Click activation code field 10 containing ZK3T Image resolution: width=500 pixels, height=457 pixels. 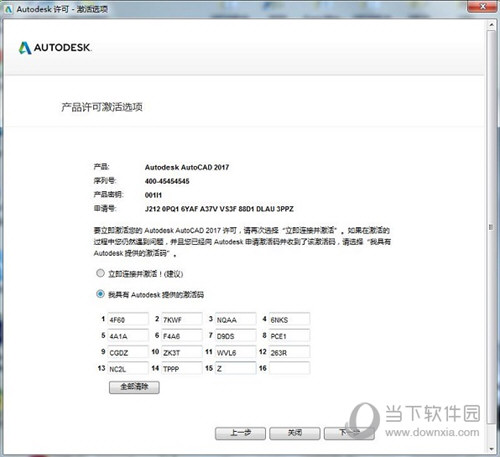tap(182, 352)
